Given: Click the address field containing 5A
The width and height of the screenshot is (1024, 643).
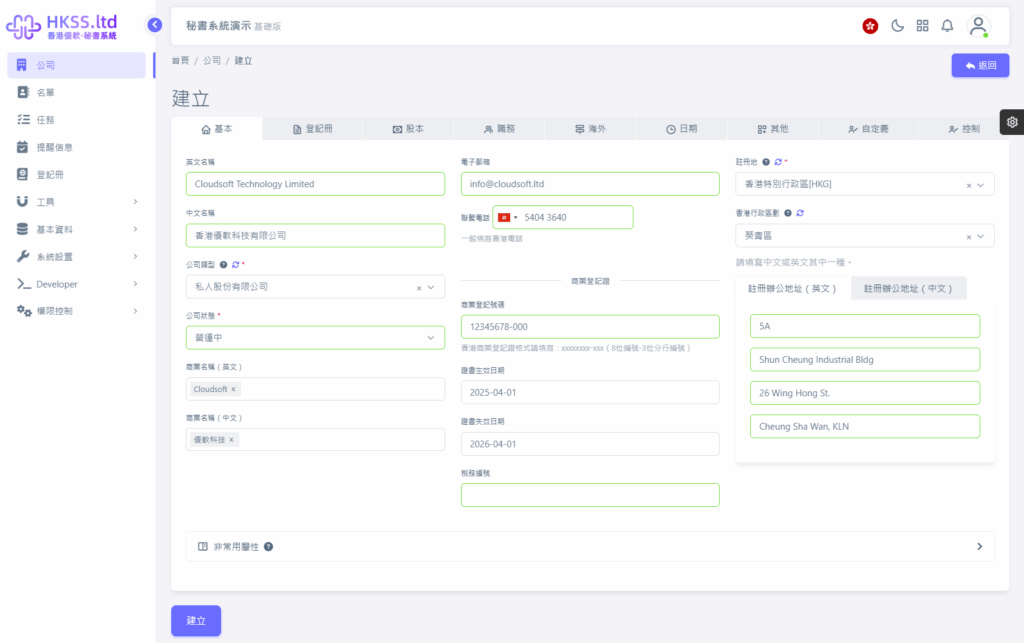Looking at the screenshot, I should coord(865,326).
